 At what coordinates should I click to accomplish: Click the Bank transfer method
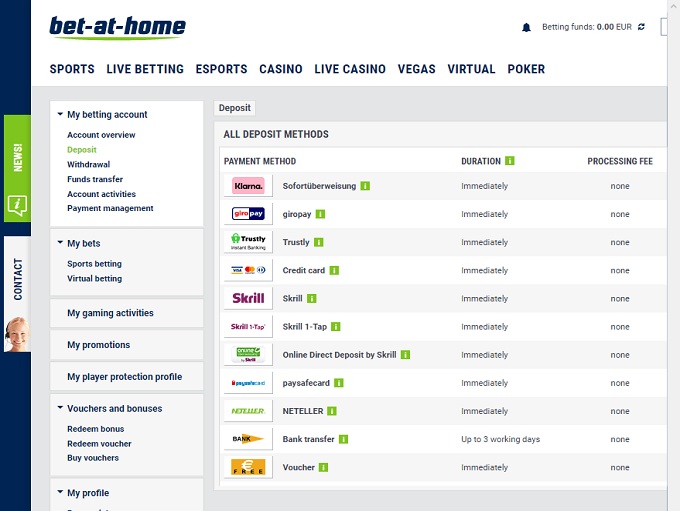pos(308,439)
